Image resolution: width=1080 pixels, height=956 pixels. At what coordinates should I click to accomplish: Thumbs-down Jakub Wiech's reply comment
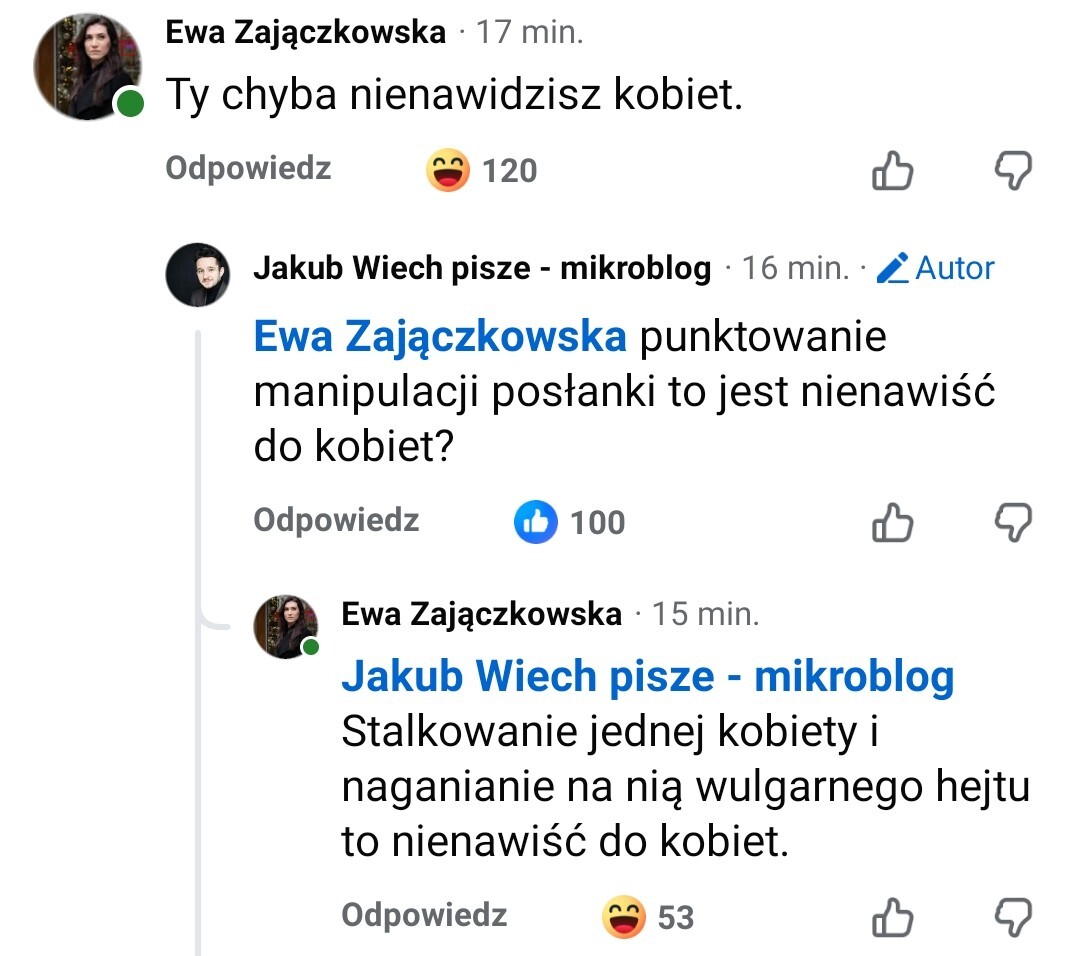click(1012, 522)
